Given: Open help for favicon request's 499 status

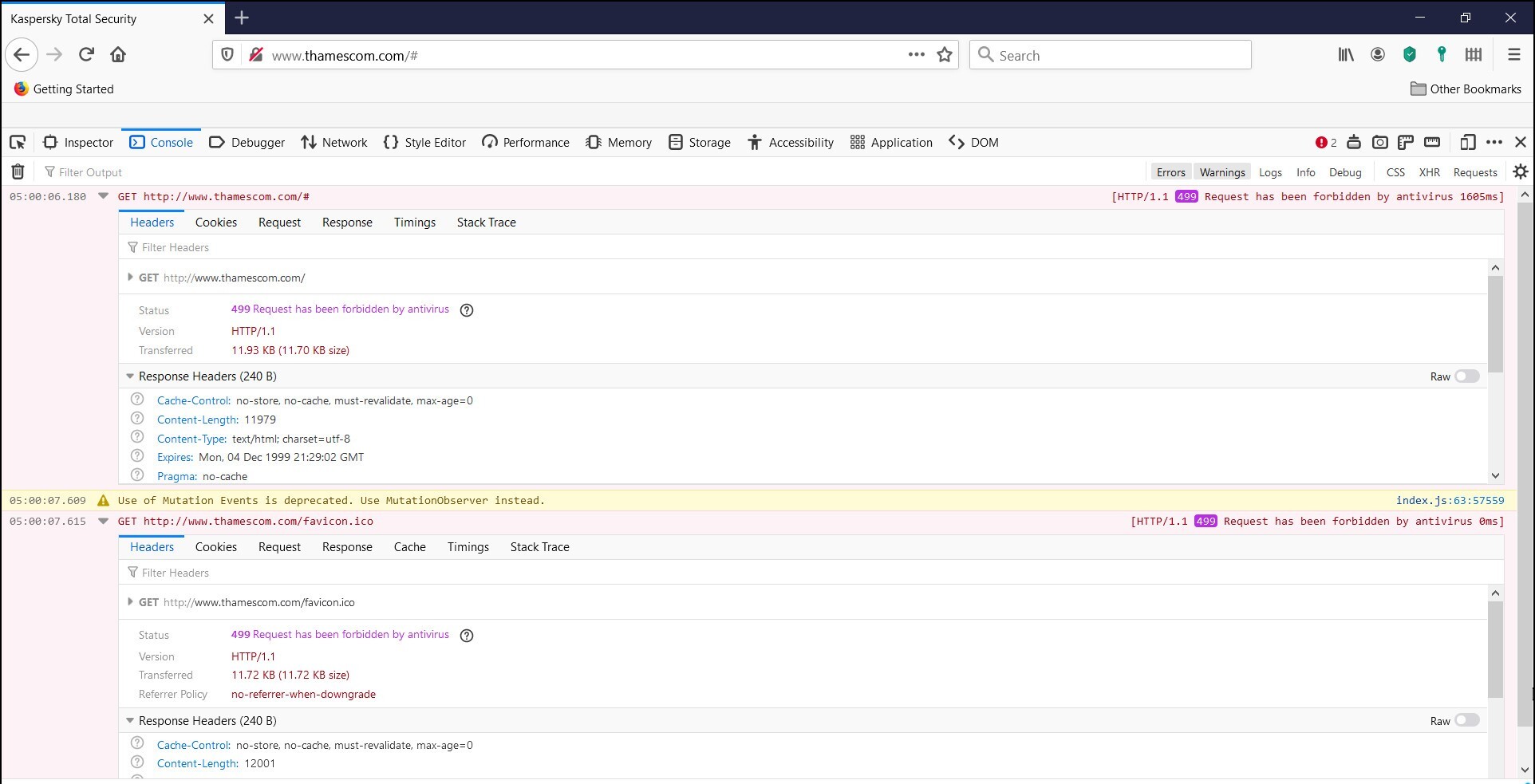Looking at the screenshot, I should tap(467, 636).
